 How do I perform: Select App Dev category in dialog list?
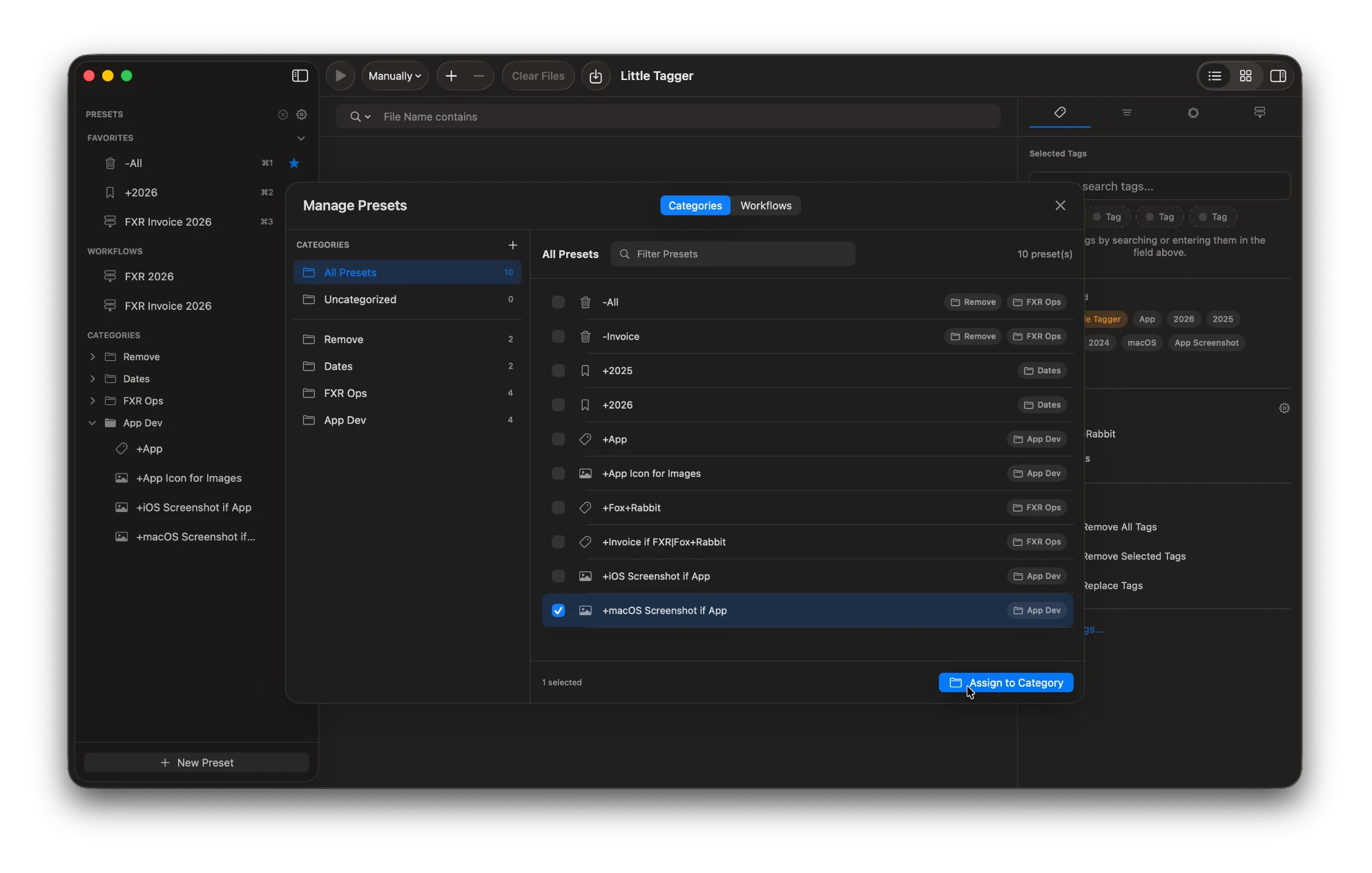click(x=407, y=420)
